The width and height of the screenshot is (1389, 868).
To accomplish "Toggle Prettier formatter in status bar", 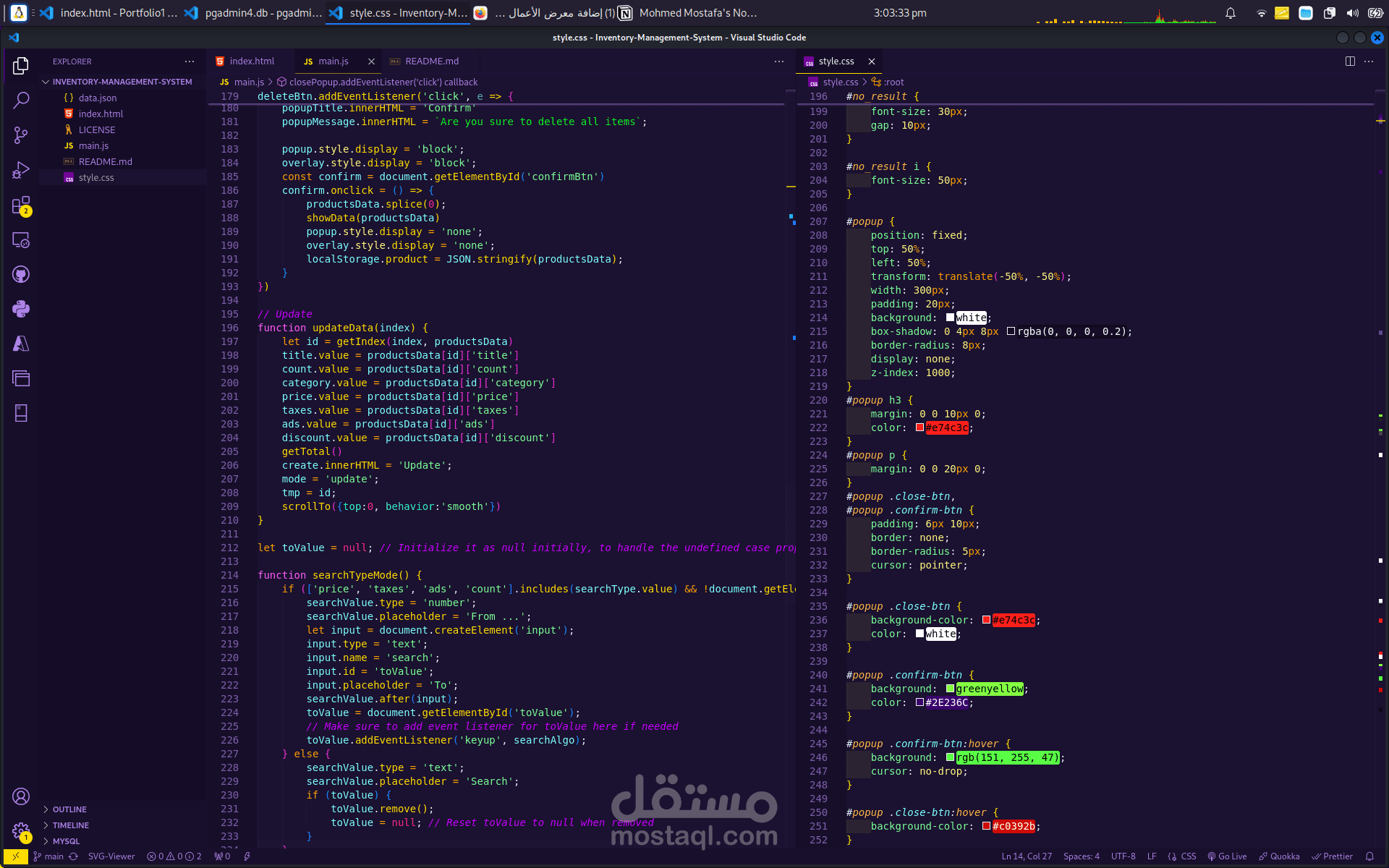I will coord(1333,856).
